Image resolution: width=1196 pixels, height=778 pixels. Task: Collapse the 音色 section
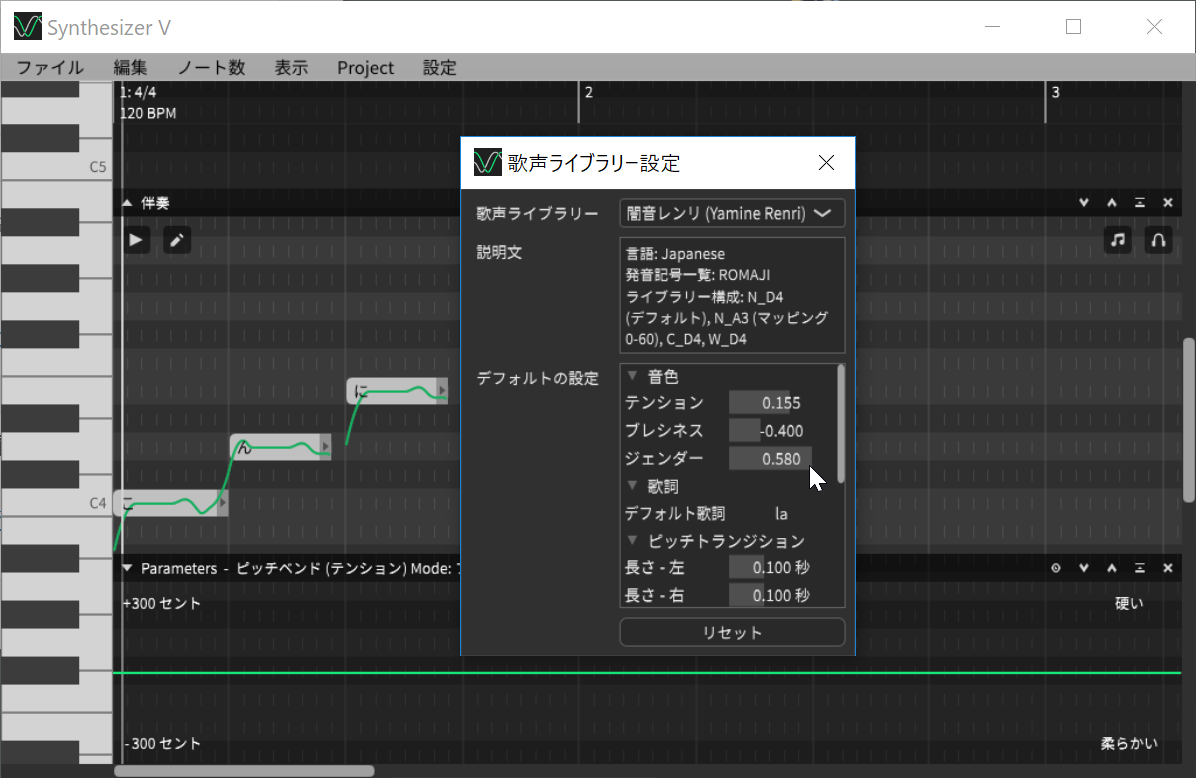[632, 376]
